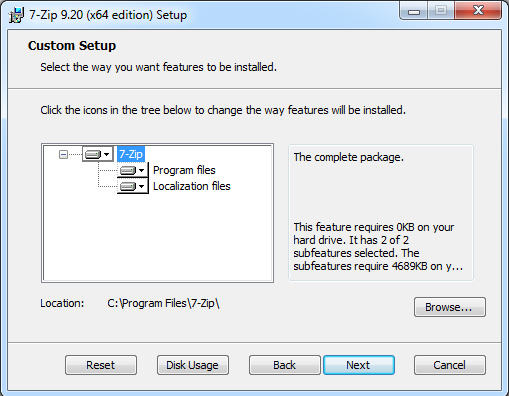Click the Program files drive icon
The image size is (509, 396).
(x=128, y=170)
